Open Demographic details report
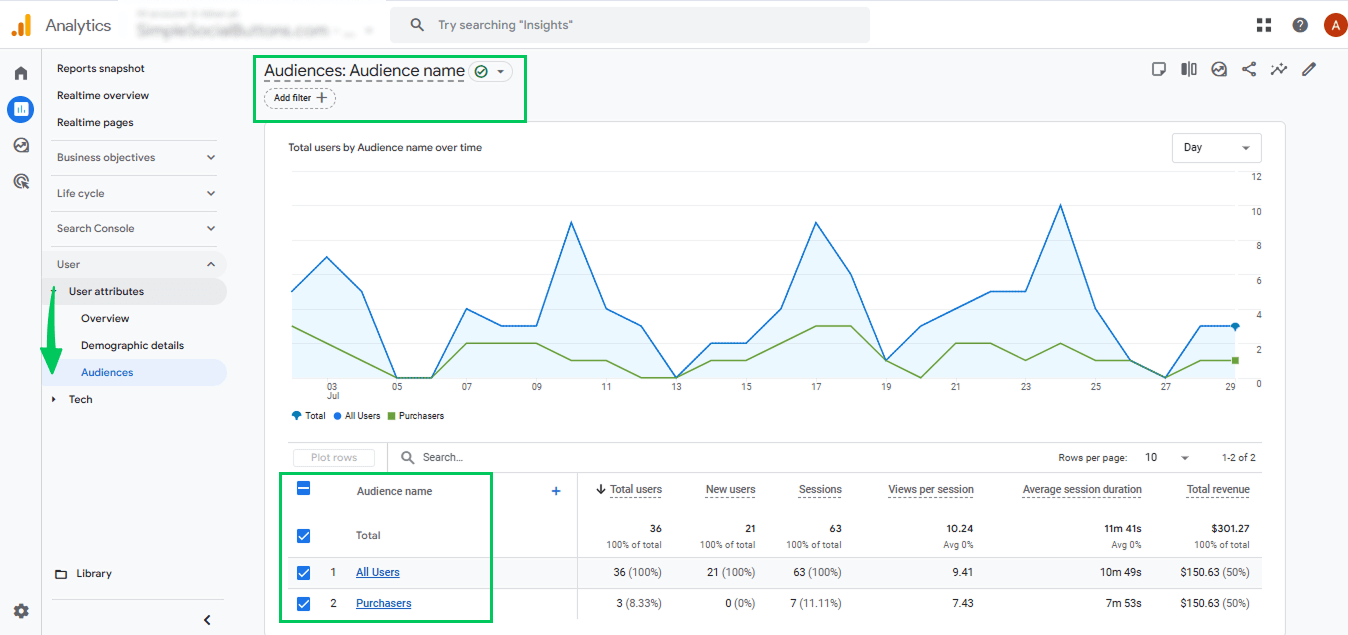The image size is (1348, 635). pos(132,346)
